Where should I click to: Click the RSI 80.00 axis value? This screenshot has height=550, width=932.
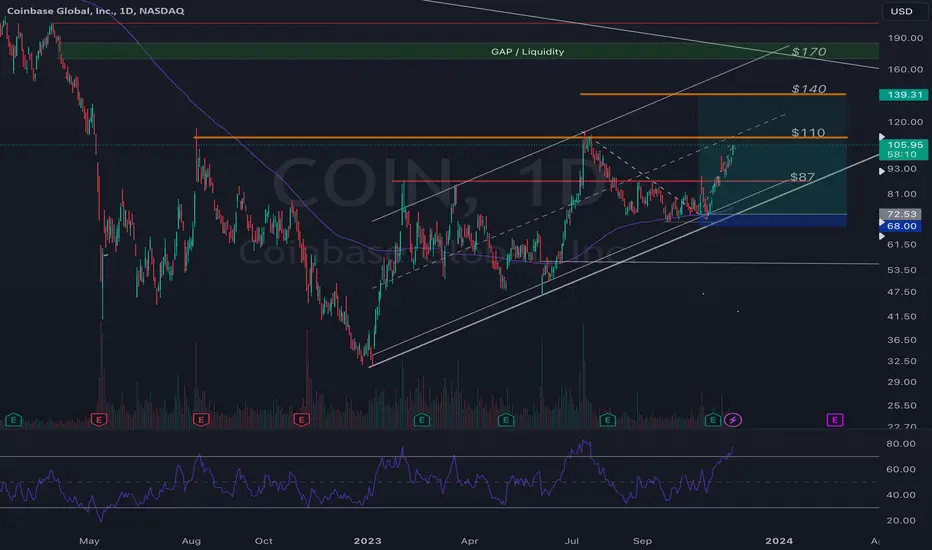(901, 444)
